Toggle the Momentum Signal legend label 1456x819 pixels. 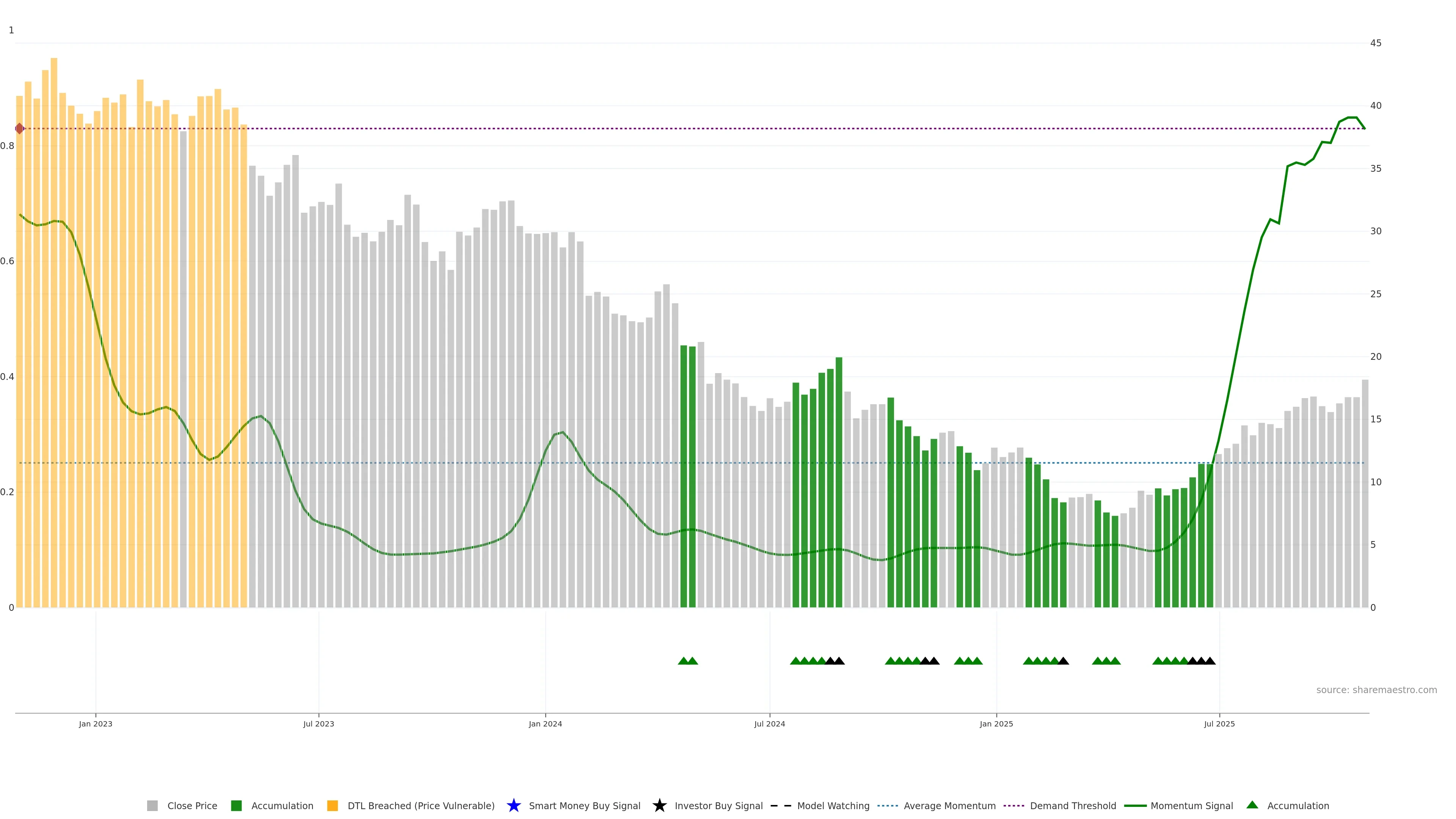tap(1191, 805)
